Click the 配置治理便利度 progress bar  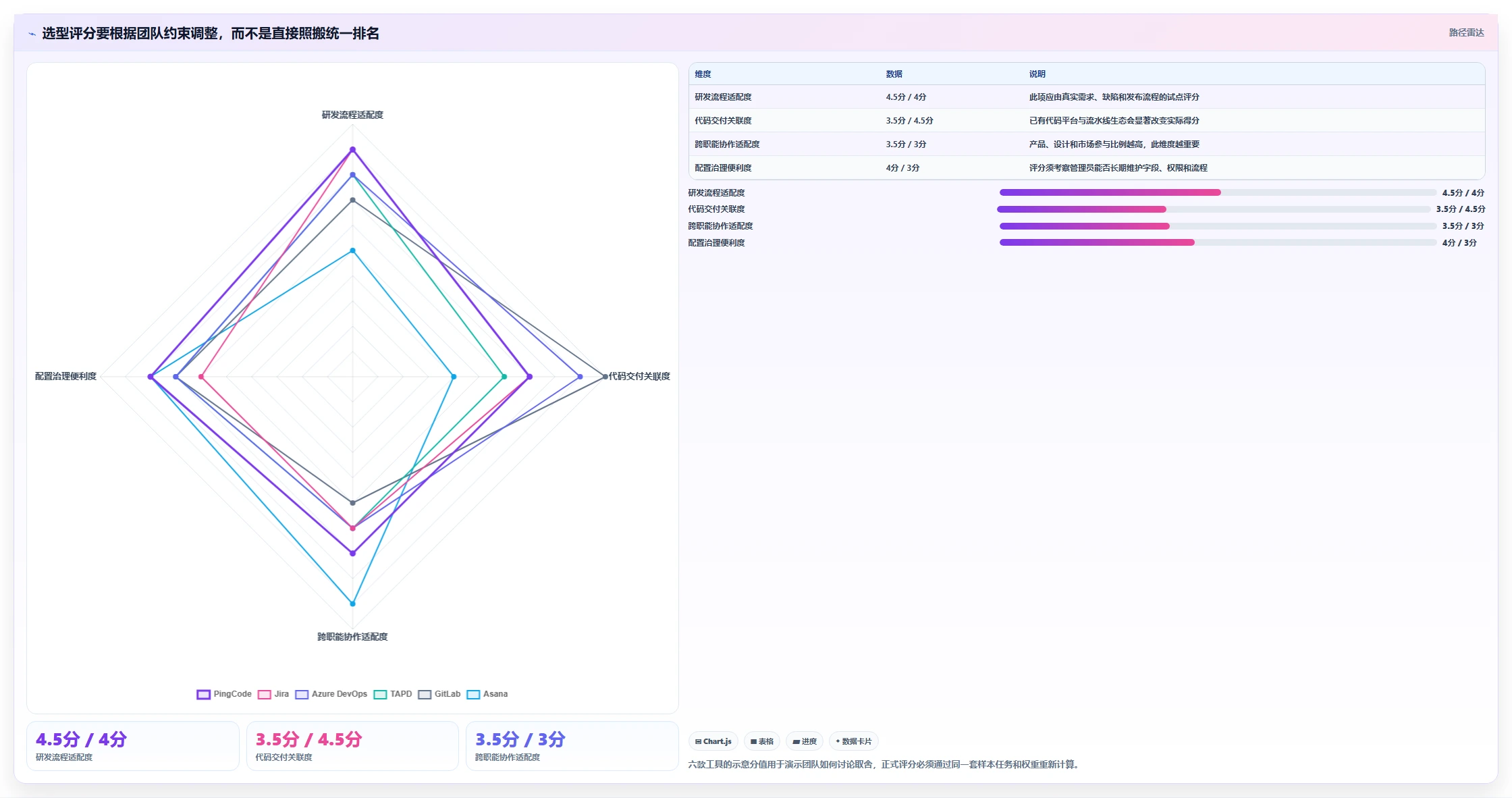point(1218,242)
